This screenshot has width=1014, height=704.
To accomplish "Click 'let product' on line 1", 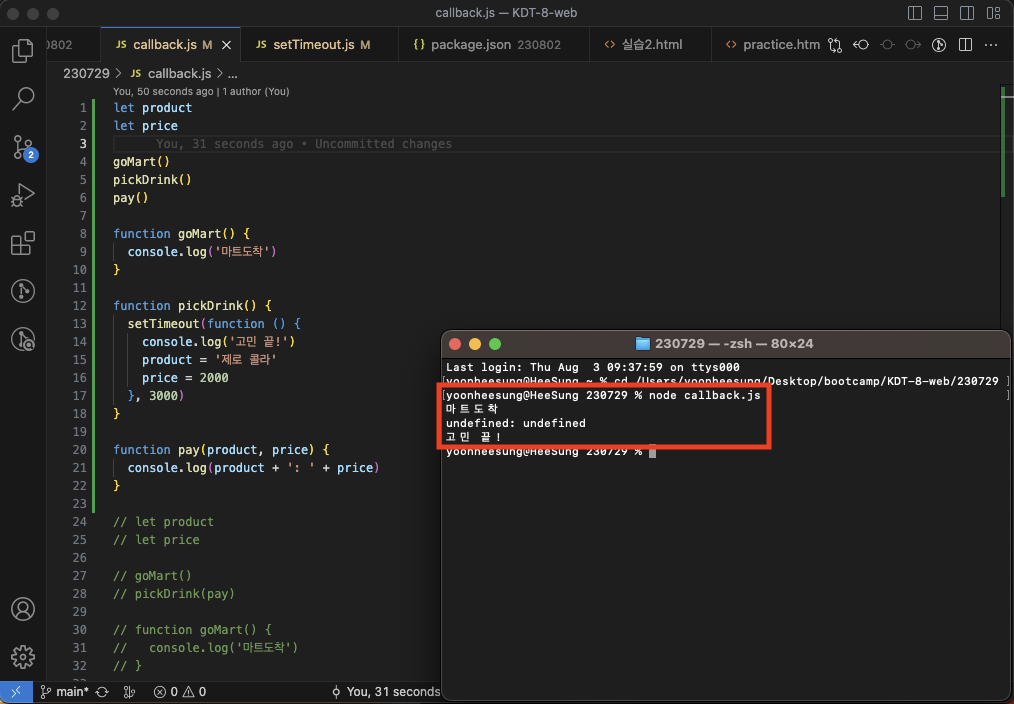I will (153, 108).
